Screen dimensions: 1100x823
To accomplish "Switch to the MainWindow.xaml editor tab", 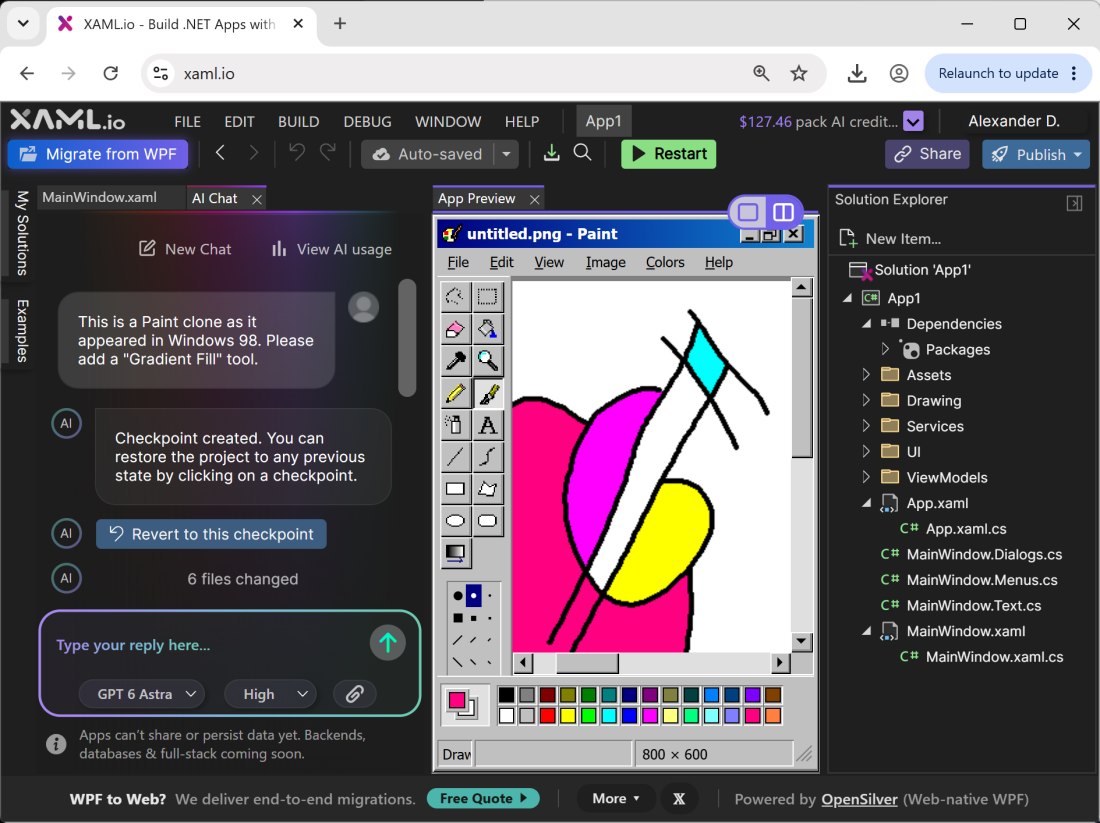I will (100, 198).
